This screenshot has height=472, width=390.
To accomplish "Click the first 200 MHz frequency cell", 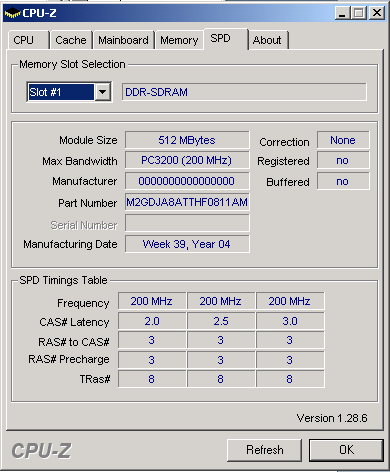I will 152,301.
